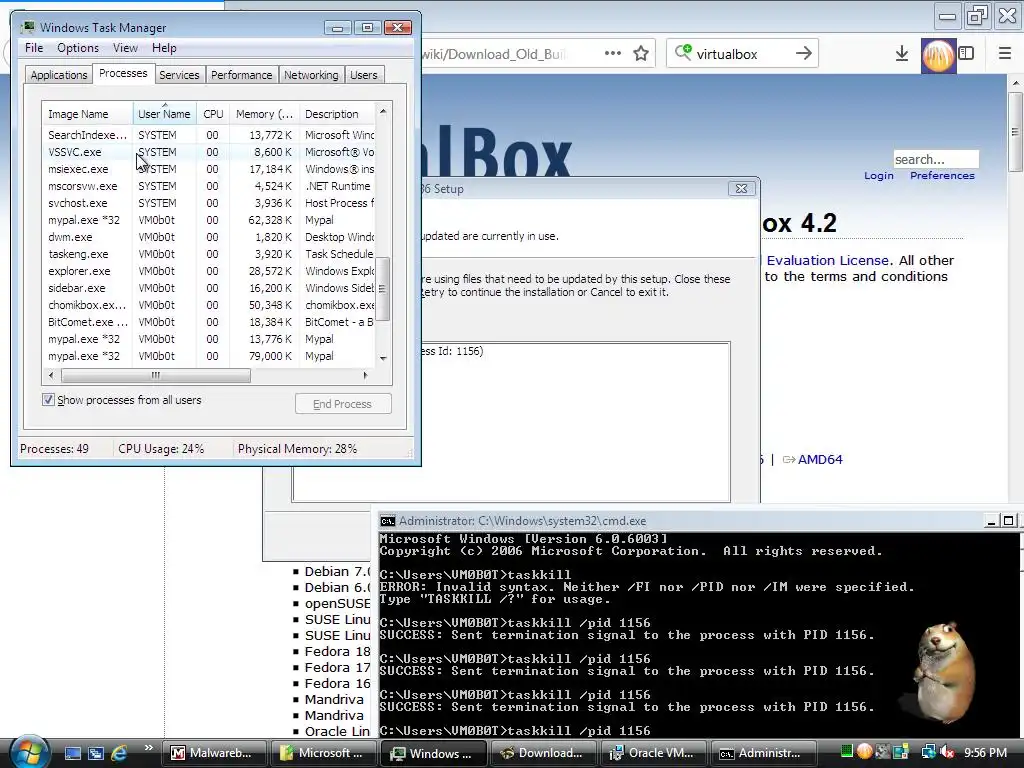Screen dimensions: 1024x768
Task: Open AMD64 download link
Action: pyautogui.click(x=820, y=459)
